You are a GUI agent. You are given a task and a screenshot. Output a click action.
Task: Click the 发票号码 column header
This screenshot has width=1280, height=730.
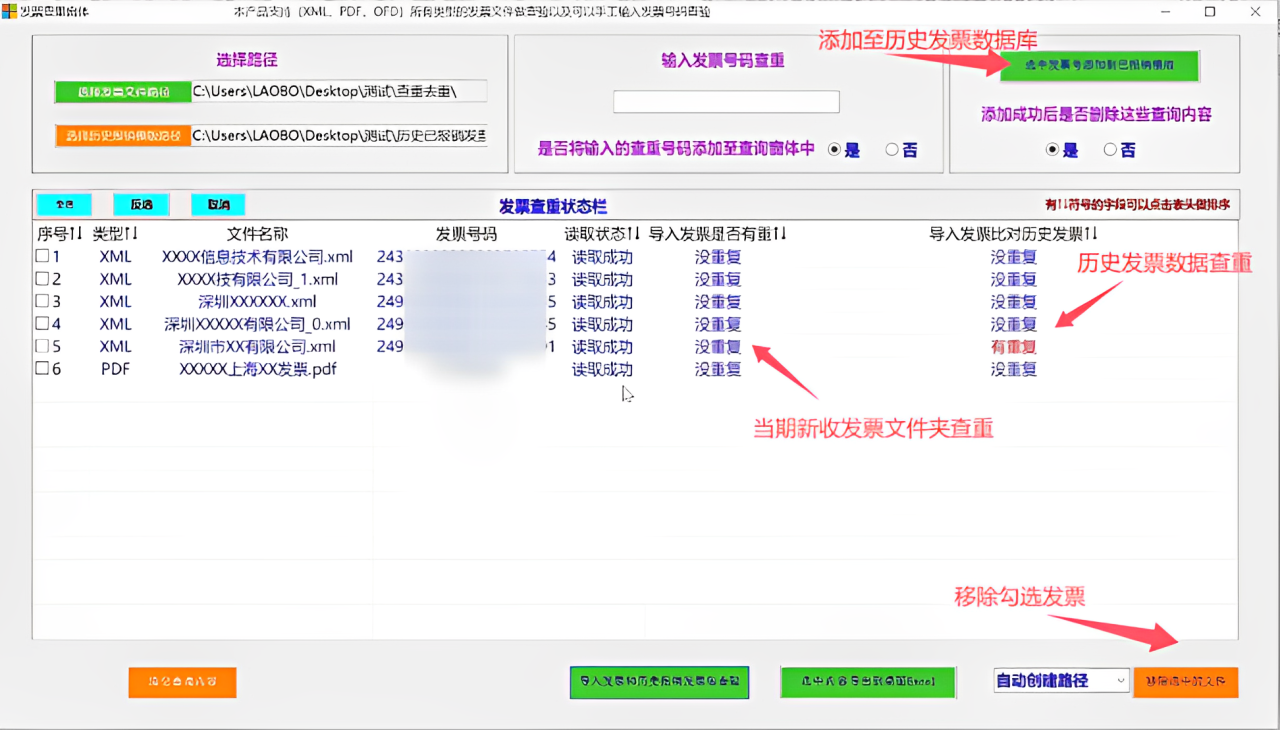(466, 234)
